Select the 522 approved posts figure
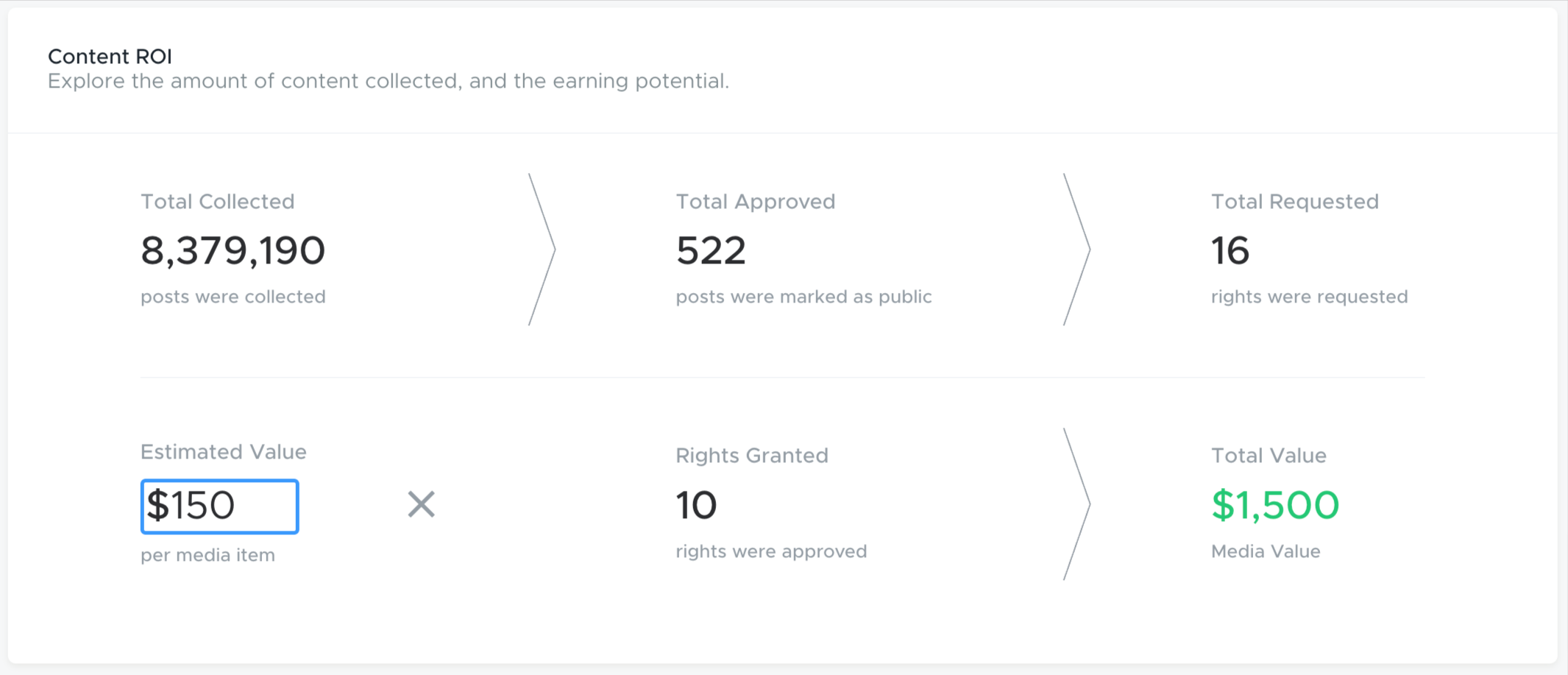Viewport: 1568px width, 675px height. coord(711,251)
